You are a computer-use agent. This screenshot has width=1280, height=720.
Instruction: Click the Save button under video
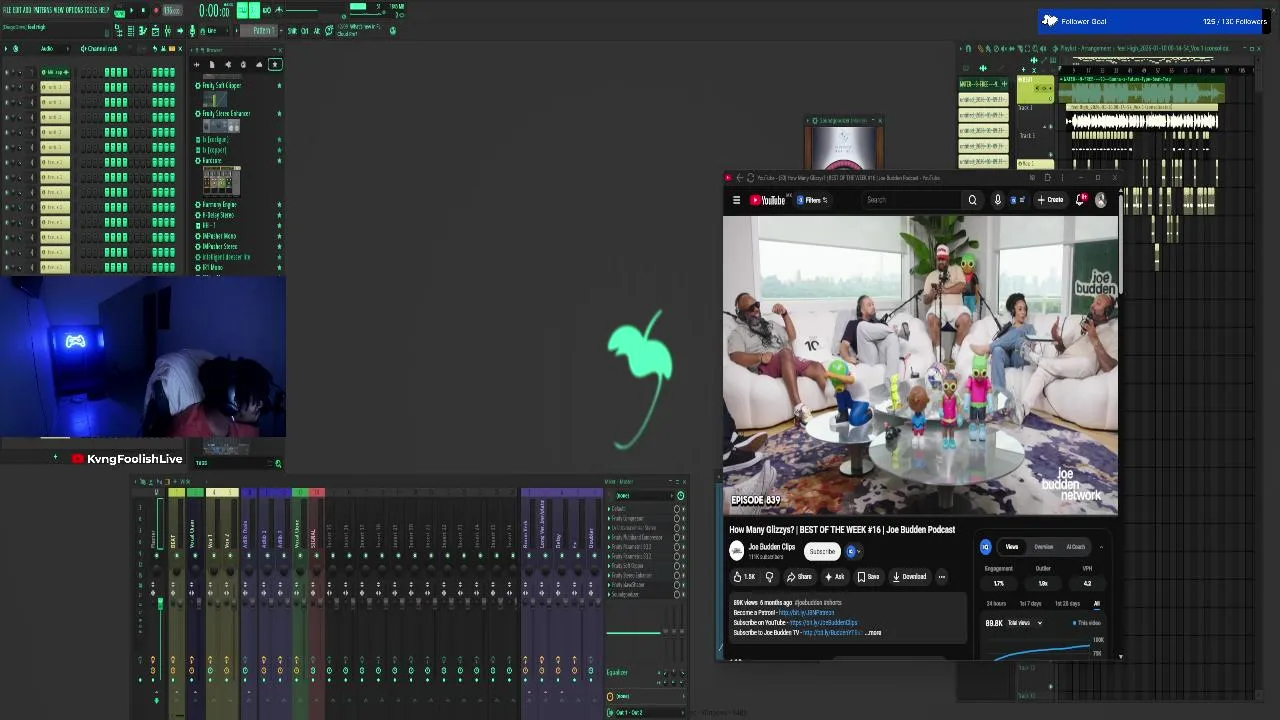point(869,577)
